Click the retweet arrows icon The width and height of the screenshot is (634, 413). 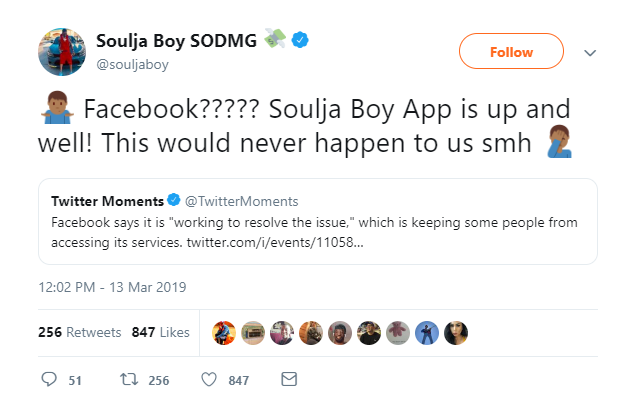127,380
